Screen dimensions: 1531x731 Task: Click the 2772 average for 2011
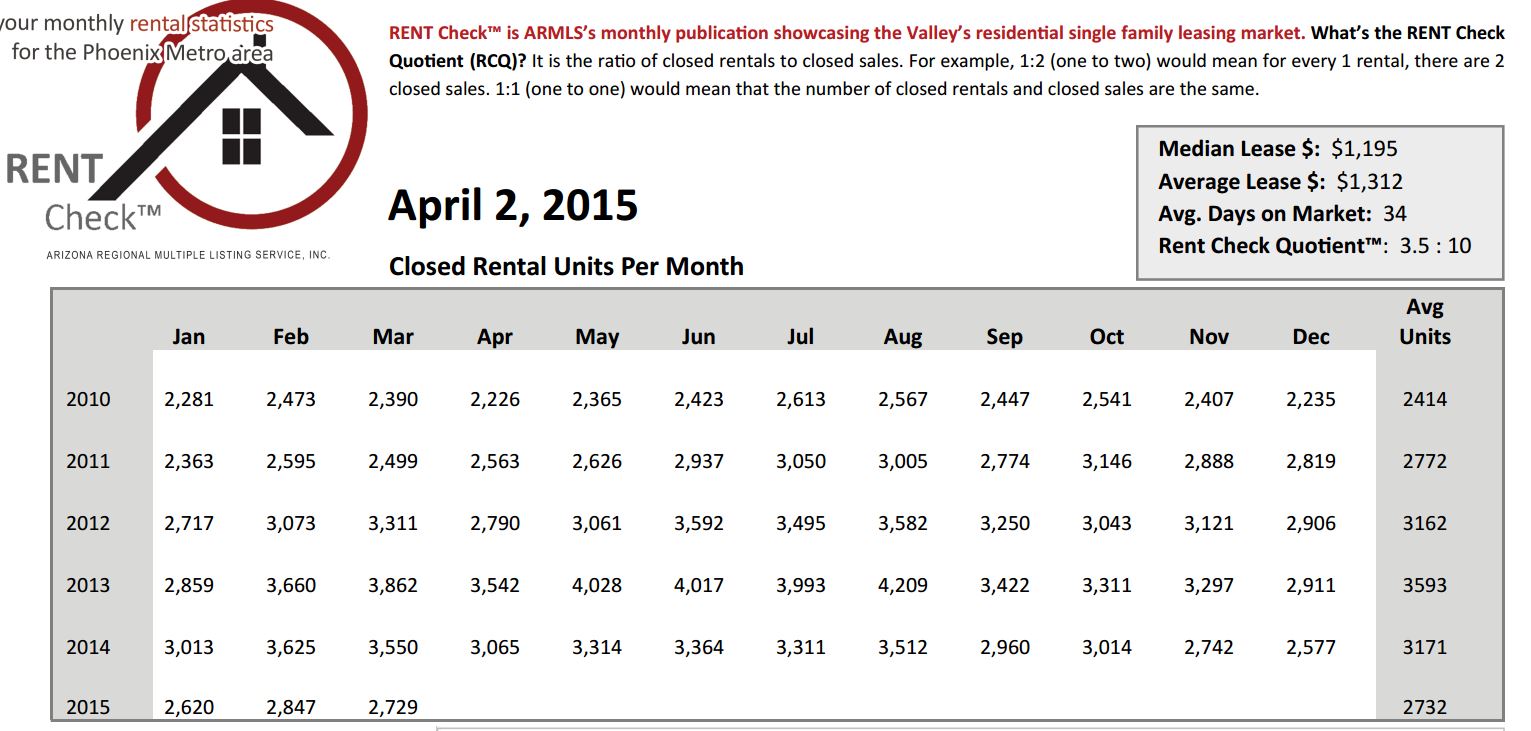(x=1425, y=462)
